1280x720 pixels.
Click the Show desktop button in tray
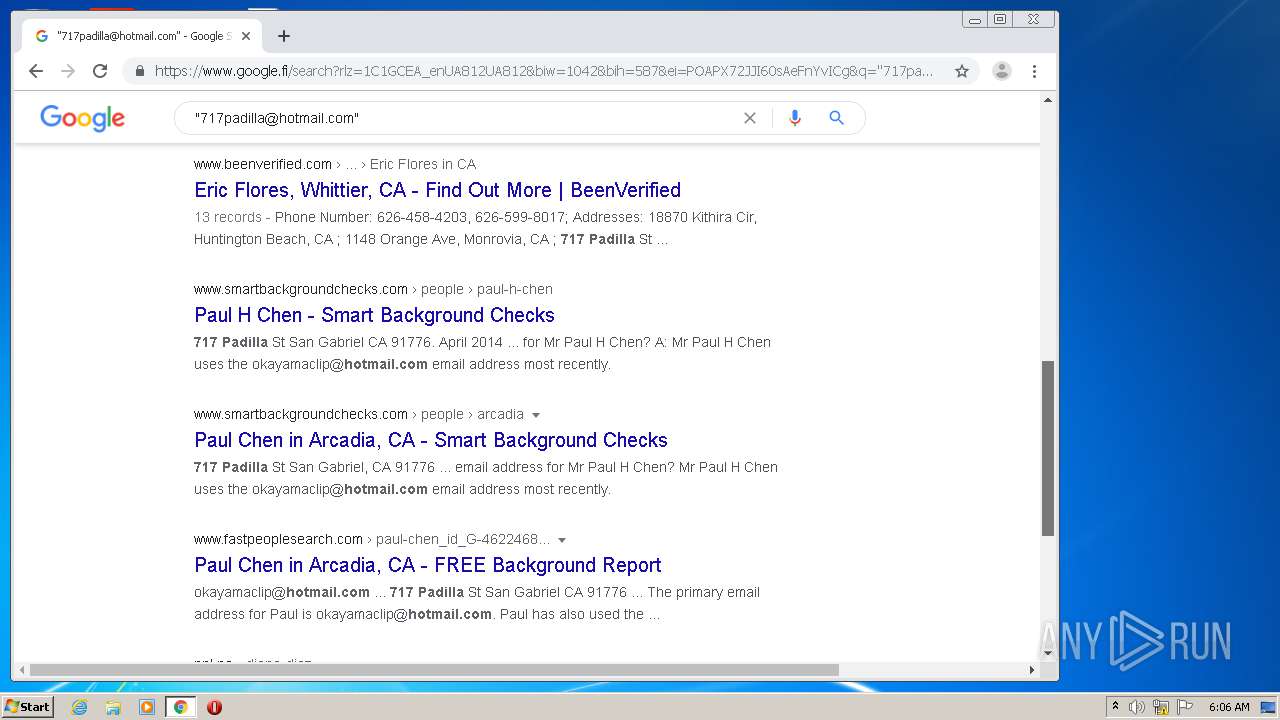point(1268,707)
